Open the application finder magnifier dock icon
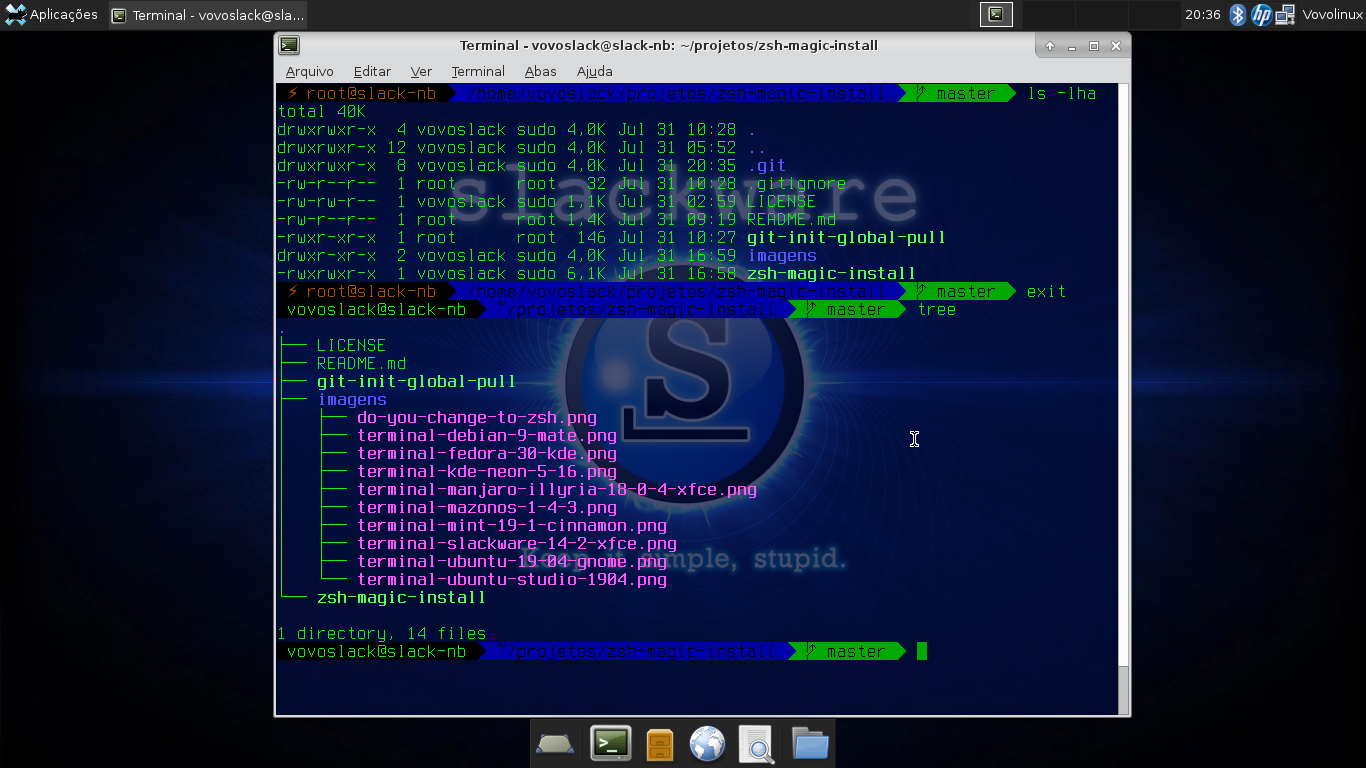This screenshot has width=1366, height=768. [757, 744]
